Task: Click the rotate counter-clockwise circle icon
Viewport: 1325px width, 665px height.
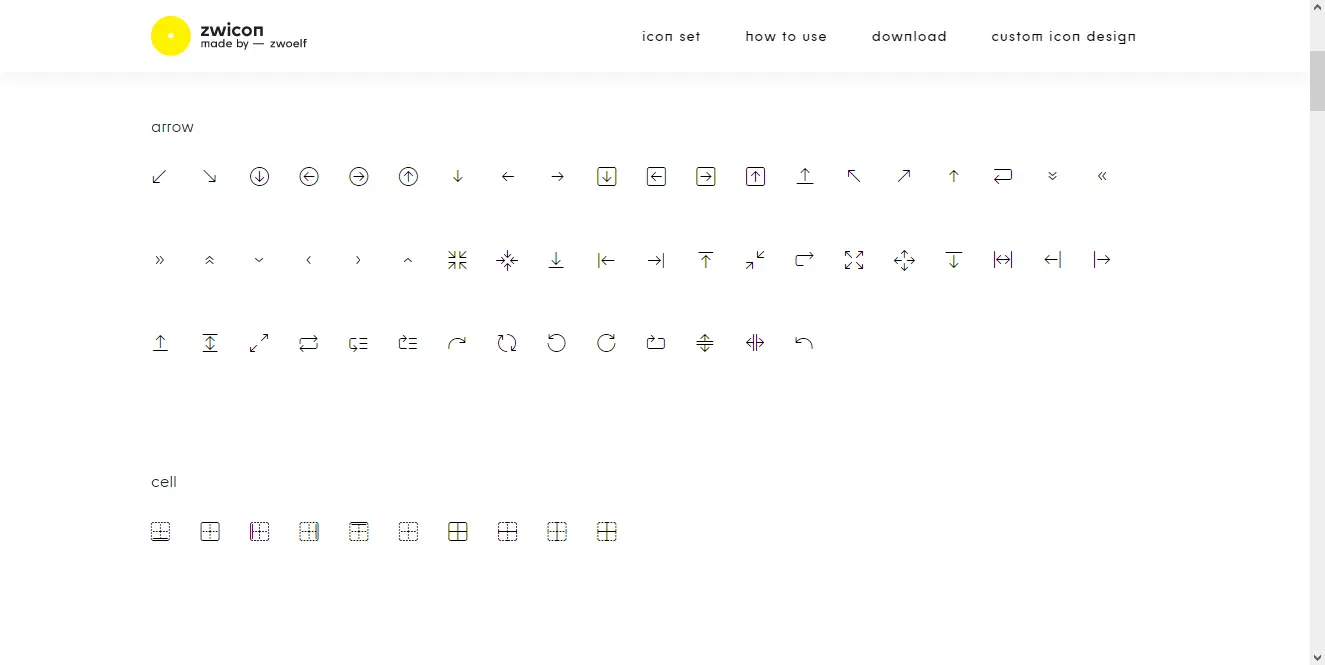Action: [557, 343]
